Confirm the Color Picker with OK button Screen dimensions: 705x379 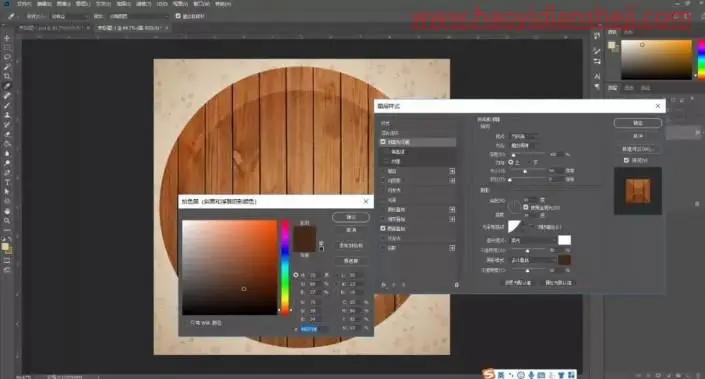click(351, 217)
